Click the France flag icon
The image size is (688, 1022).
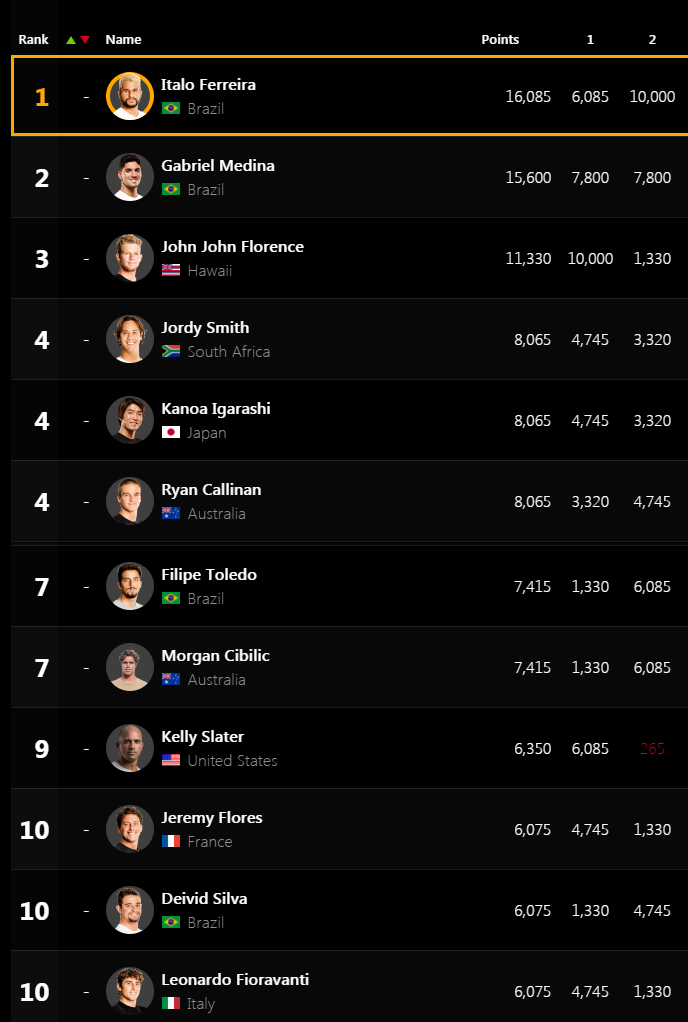tap(171, 841)
